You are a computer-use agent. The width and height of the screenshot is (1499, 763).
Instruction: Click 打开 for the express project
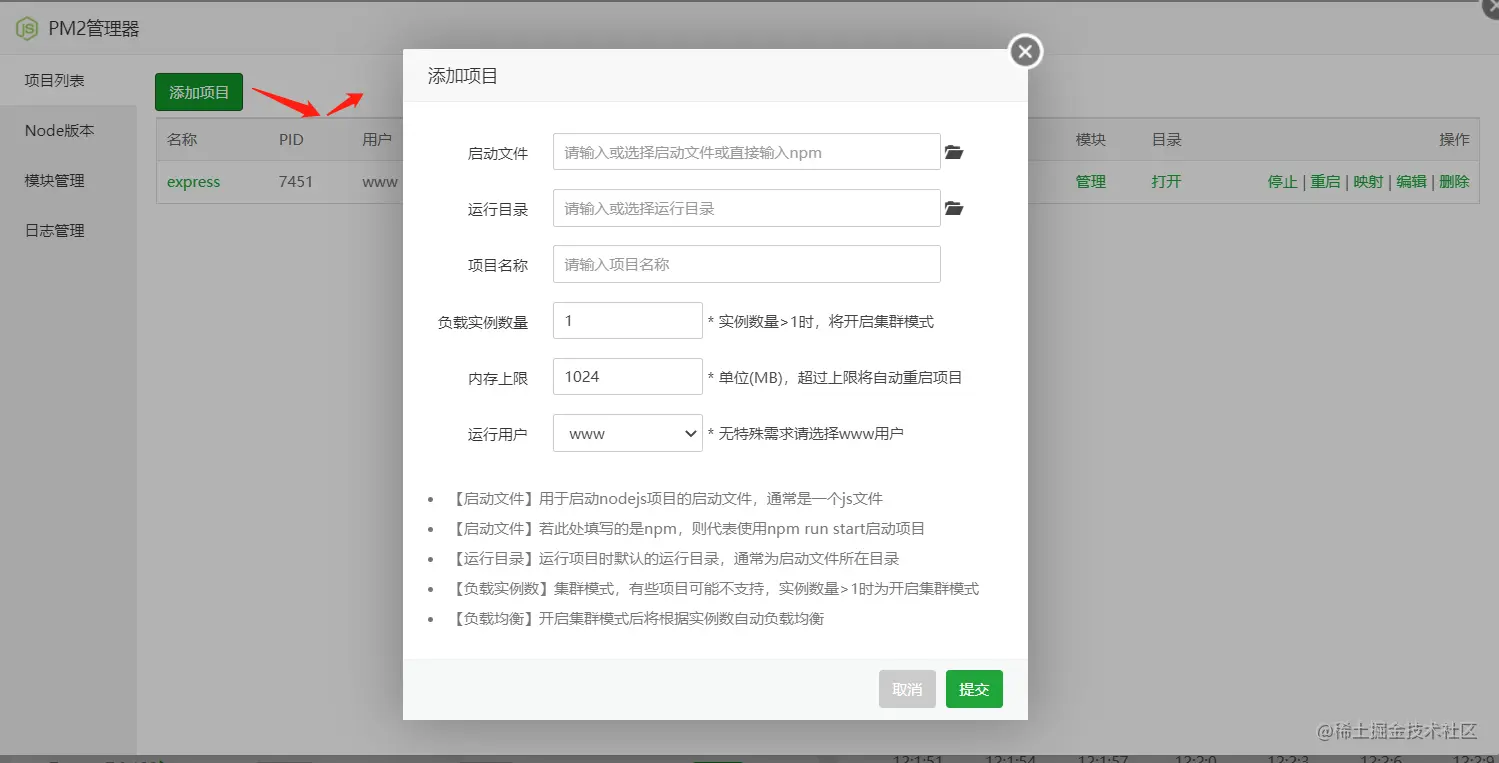pos(1165,182)
